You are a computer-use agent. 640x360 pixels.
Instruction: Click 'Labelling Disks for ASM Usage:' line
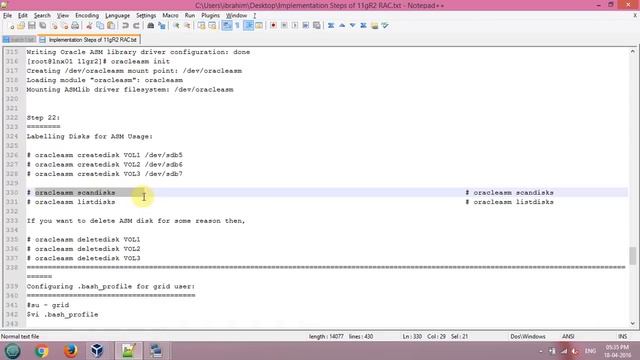coord(90,136)
